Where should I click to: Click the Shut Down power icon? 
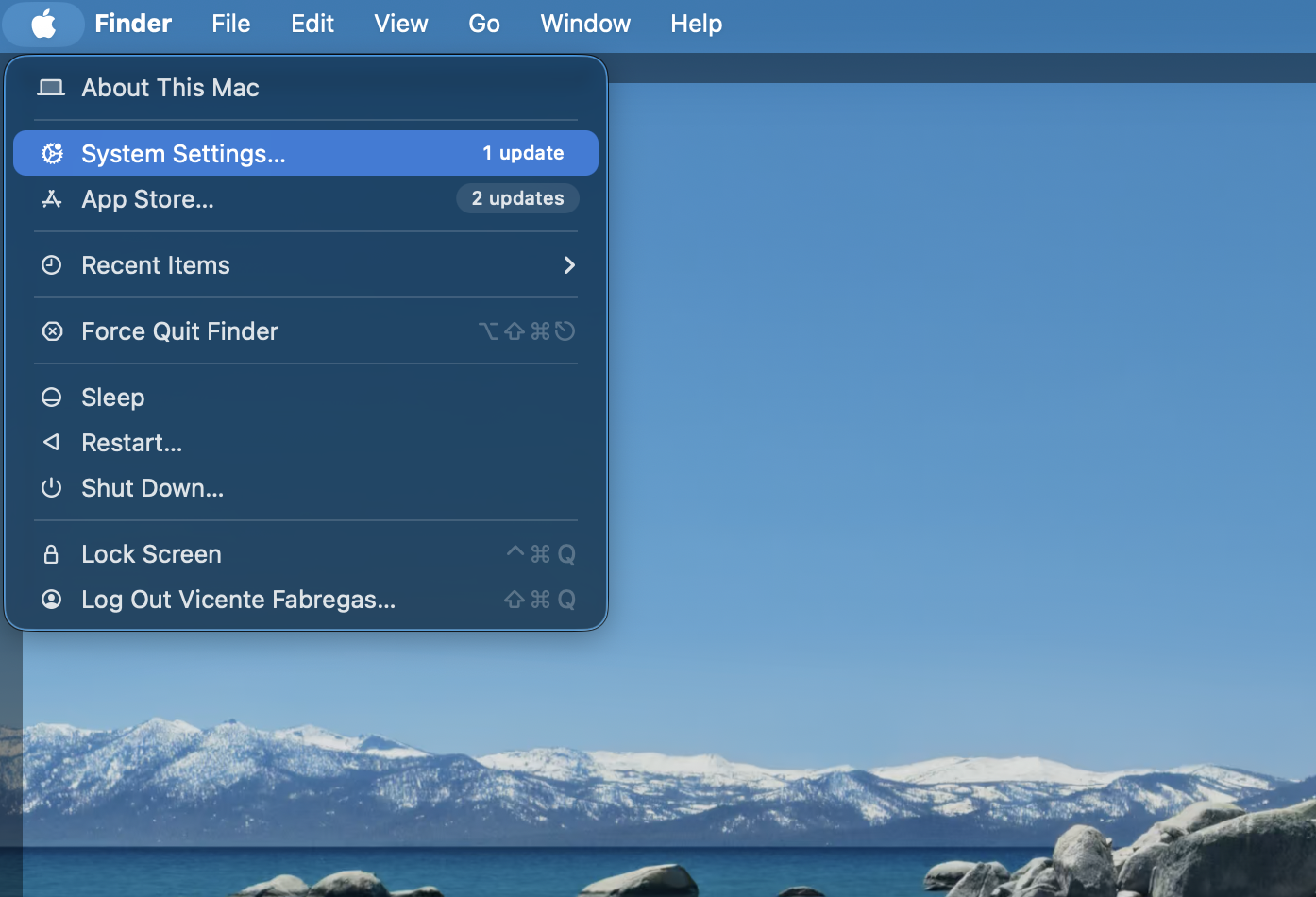pyautogui.click(x=52, y=488)
